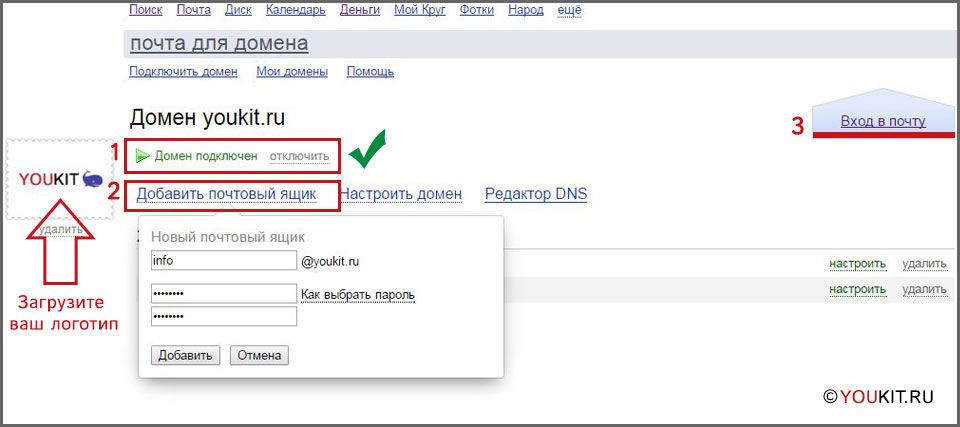
Task: Open the Редактор DNS link
Action: point(535,194)
